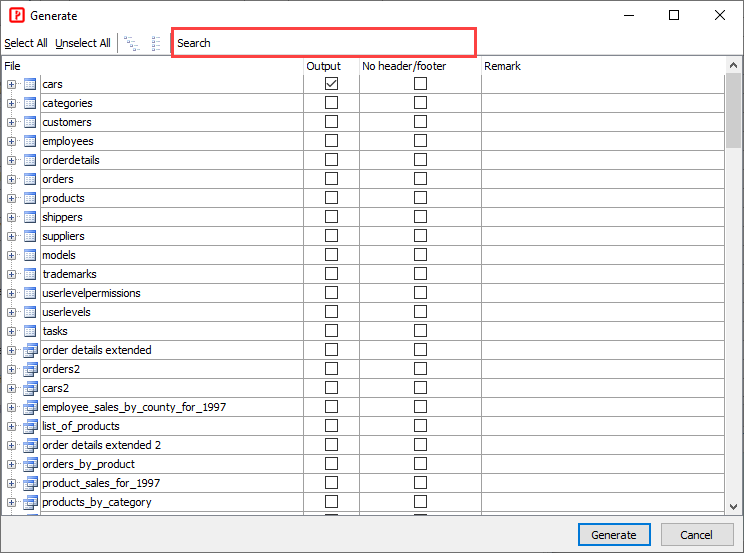The image size is (744, 553).
Task: Enable Output for the customers table
Action: [x=331, y=122]
